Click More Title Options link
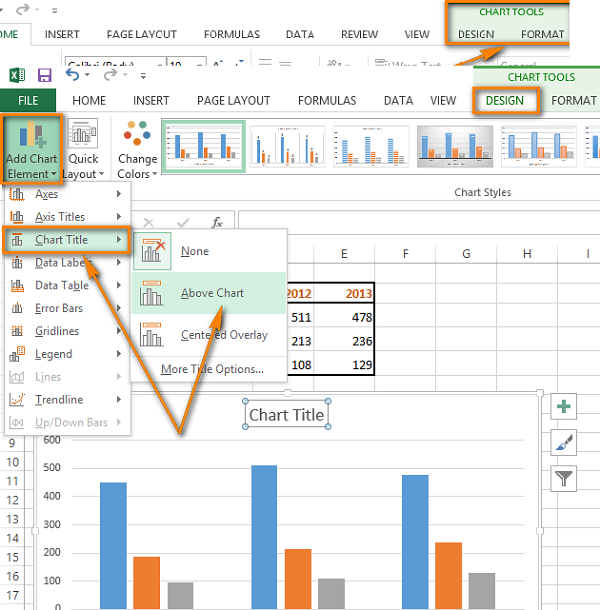The image size is (600, 610). (x=212, y=369)
